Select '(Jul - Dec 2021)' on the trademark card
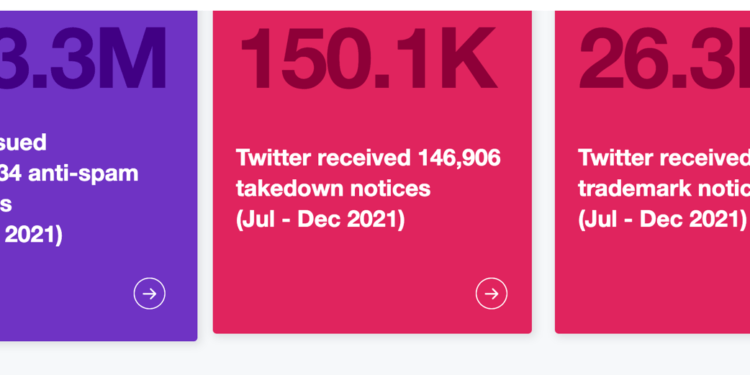Image resolution: width=750 pixels, height=375 pixels. pyautogui.click(x=662, y=220)
